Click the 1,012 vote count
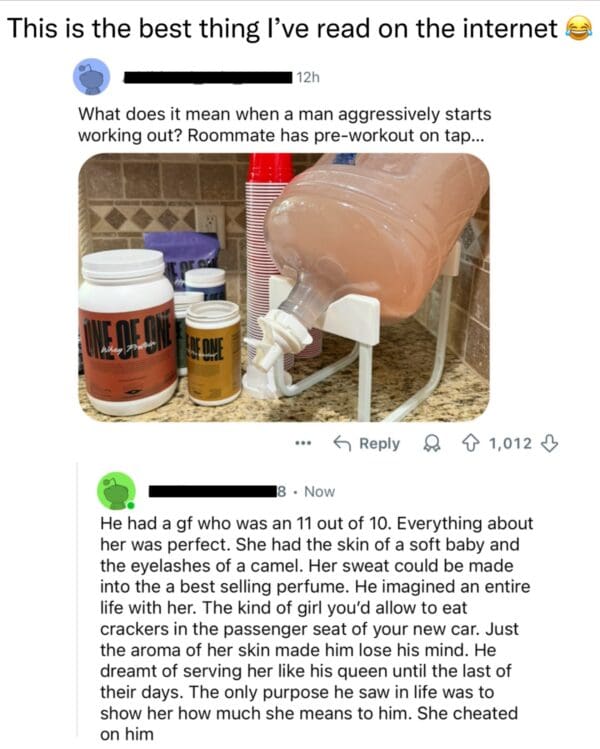 pos(510,444)
